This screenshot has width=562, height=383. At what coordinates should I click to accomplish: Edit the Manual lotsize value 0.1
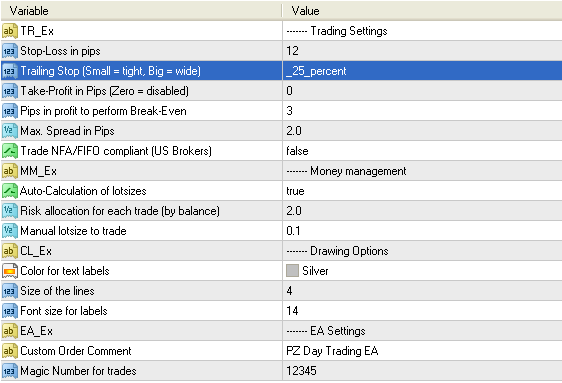[x=422, y=231]
